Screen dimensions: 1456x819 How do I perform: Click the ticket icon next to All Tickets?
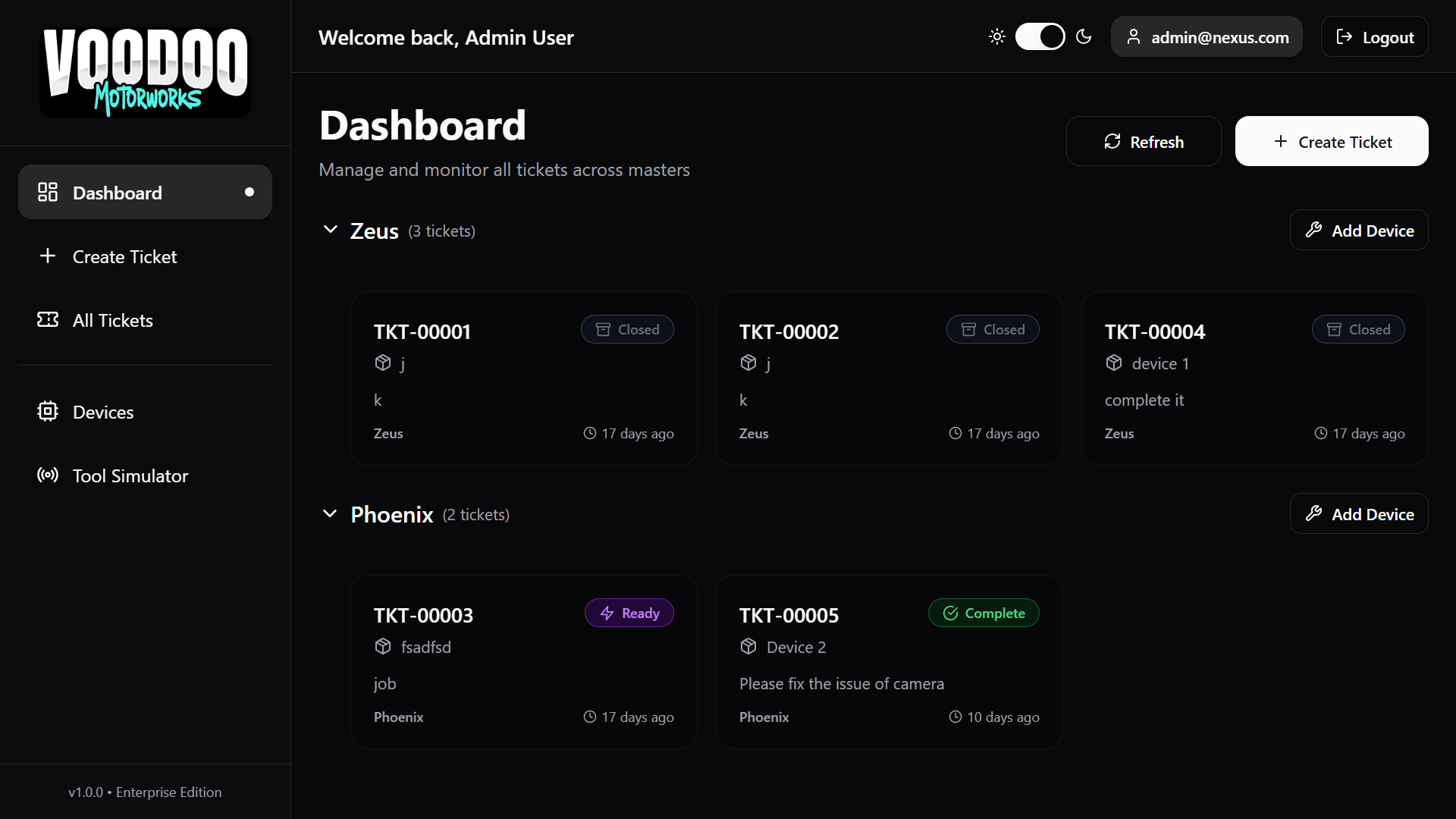tap(47, 320)
